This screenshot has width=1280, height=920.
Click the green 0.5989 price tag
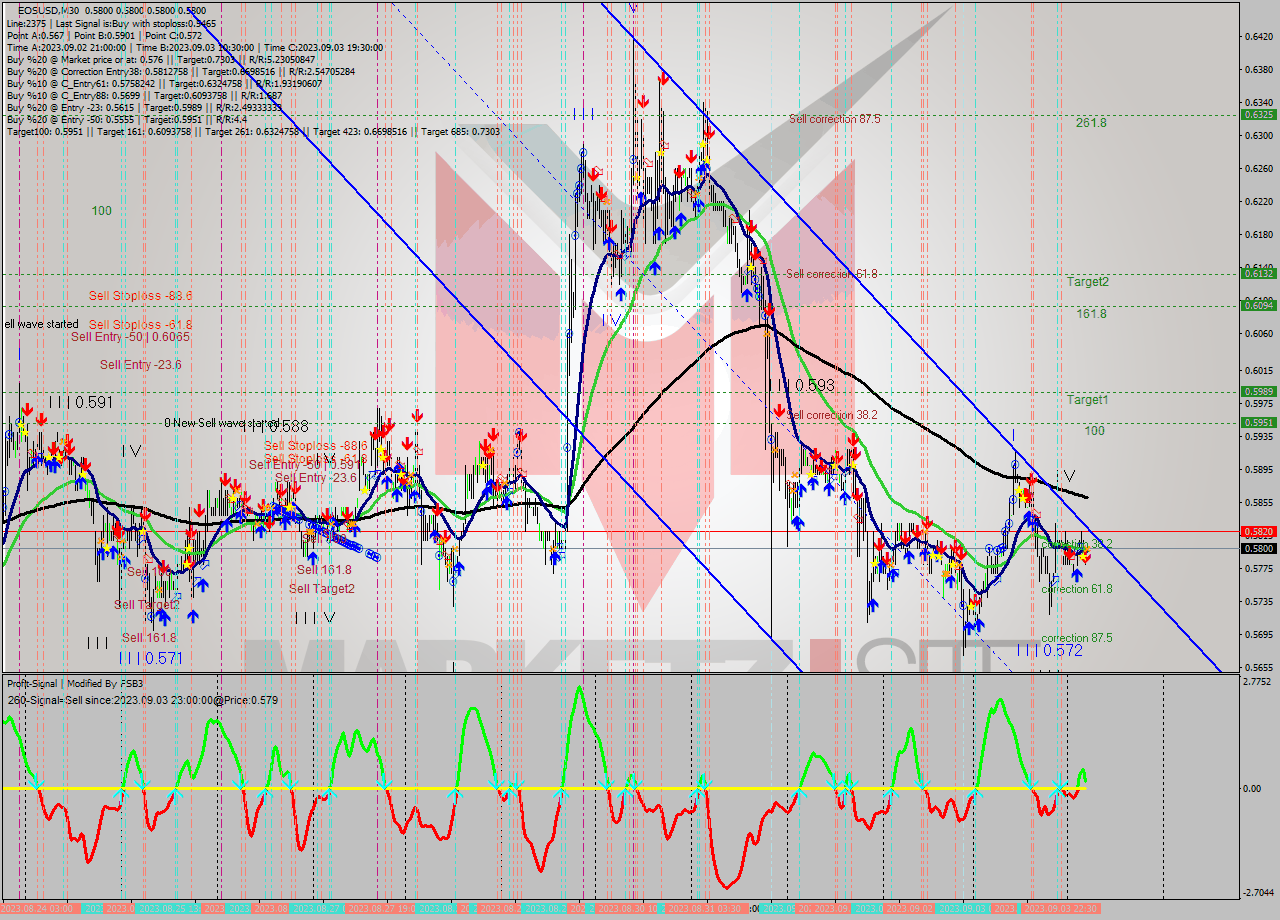click(x=1257, y=391)
